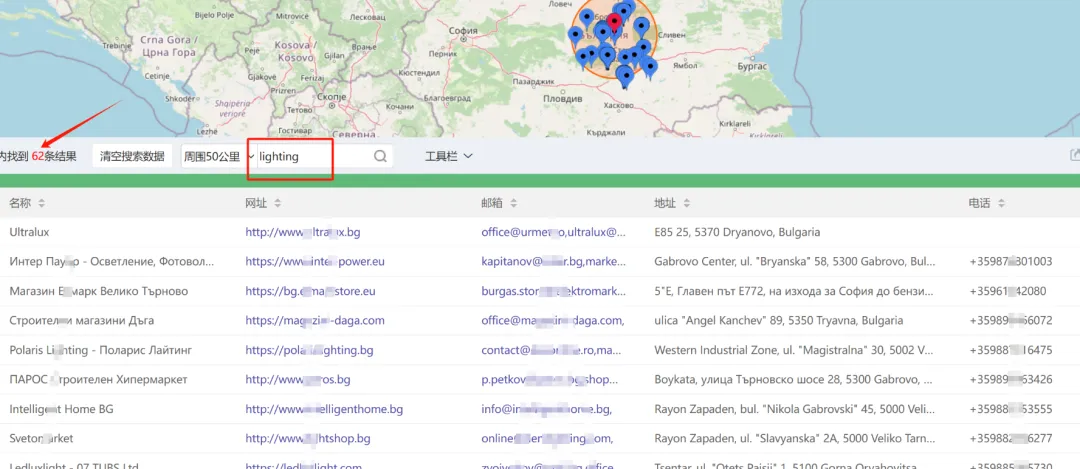Select the name cell ending "магазини Дъга"
Viewport: 1080px width, 469px height.
coord(82,321)
